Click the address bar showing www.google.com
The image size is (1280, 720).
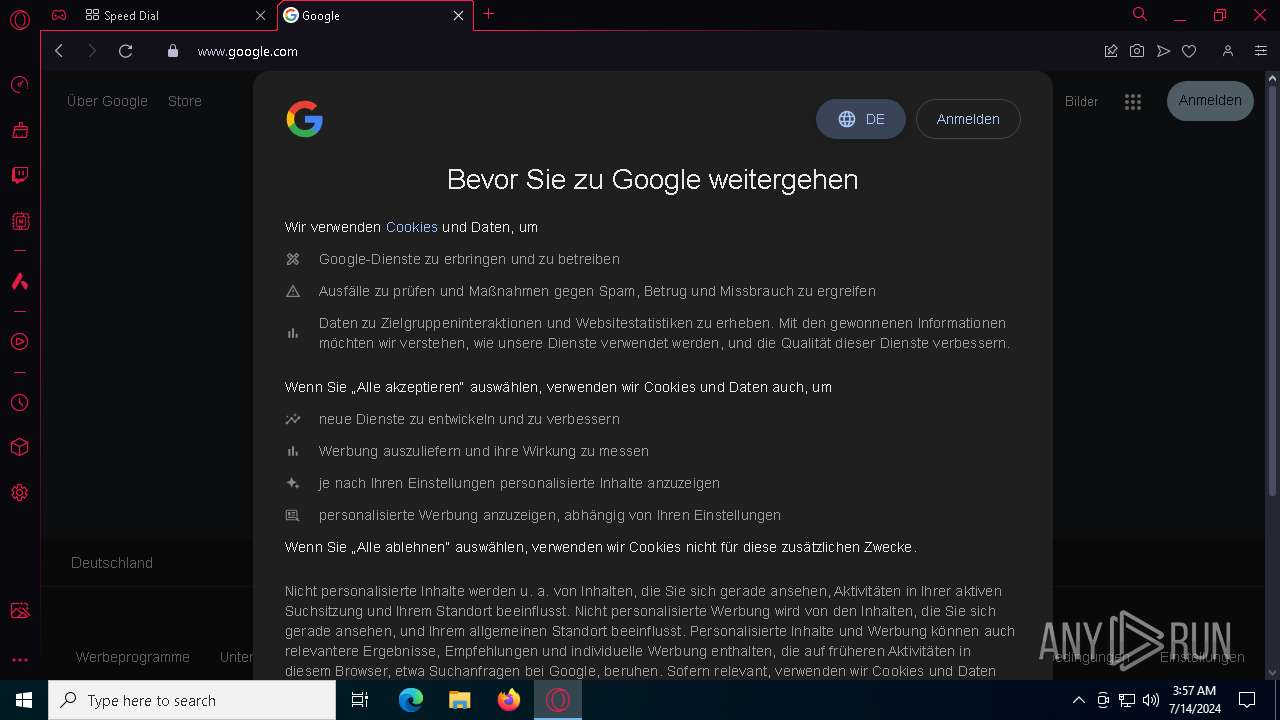pos(248,51)
